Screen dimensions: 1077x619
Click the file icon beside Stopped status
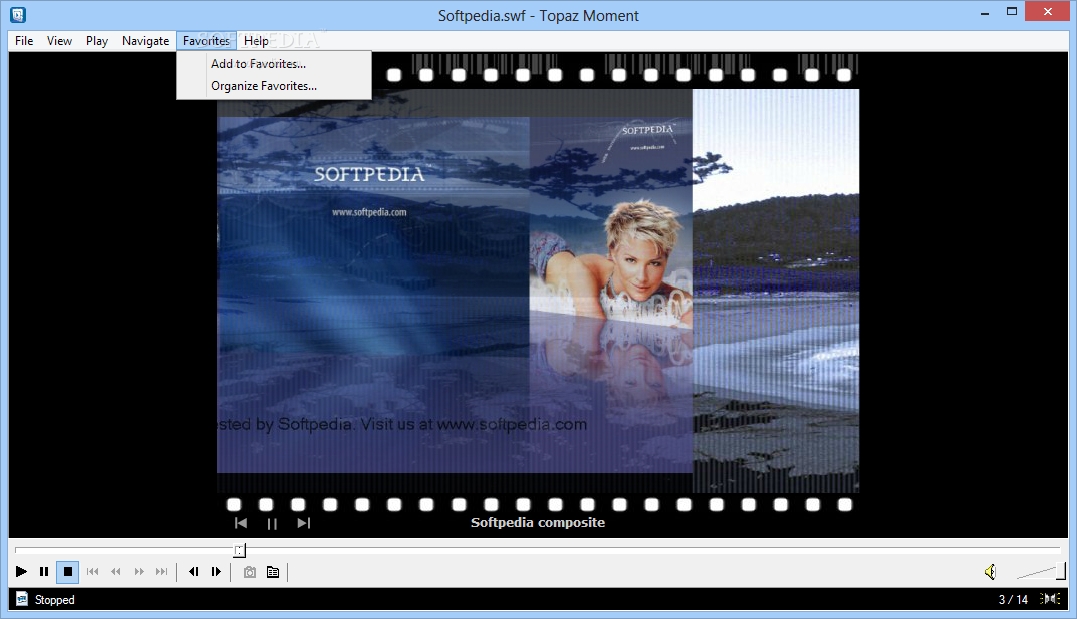pos(22,599)
